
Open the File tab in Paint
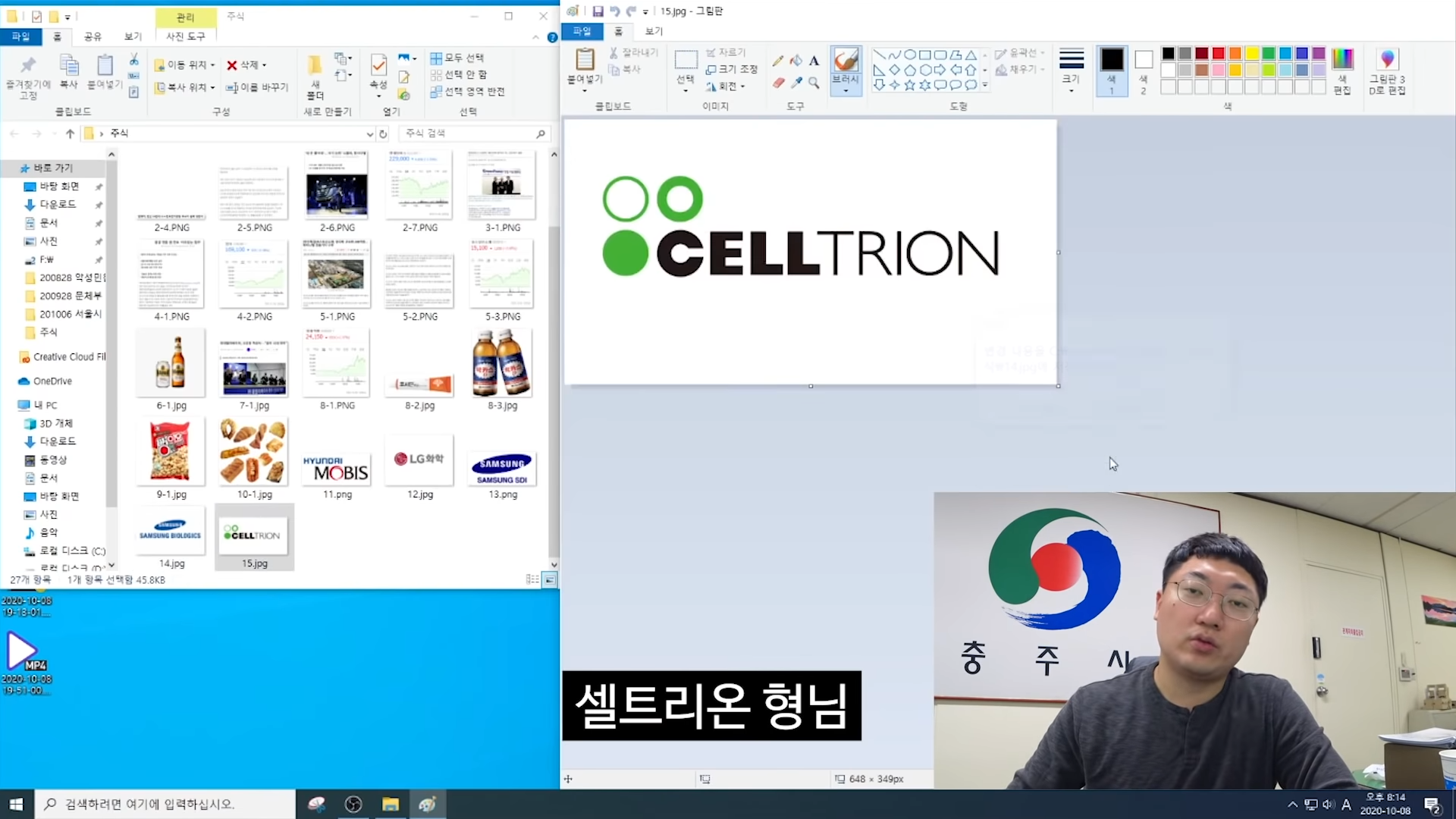(582, 31)
